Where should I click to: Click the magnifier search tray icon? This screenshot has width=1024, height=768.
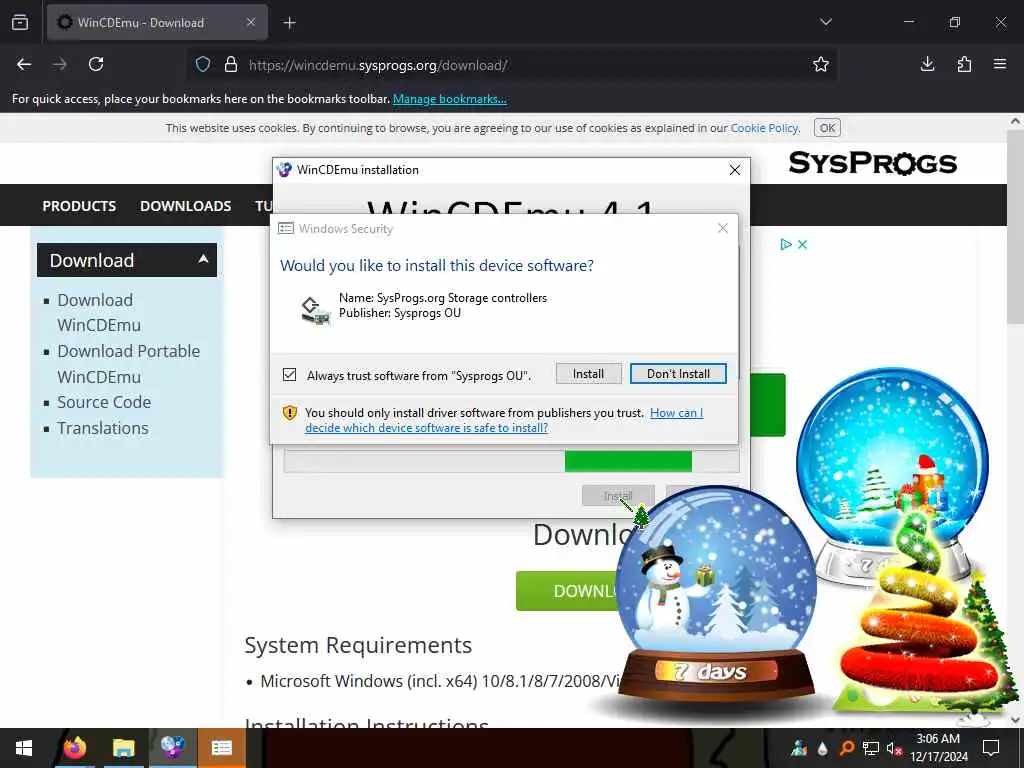pyautogui.click(x=846, y=748)
